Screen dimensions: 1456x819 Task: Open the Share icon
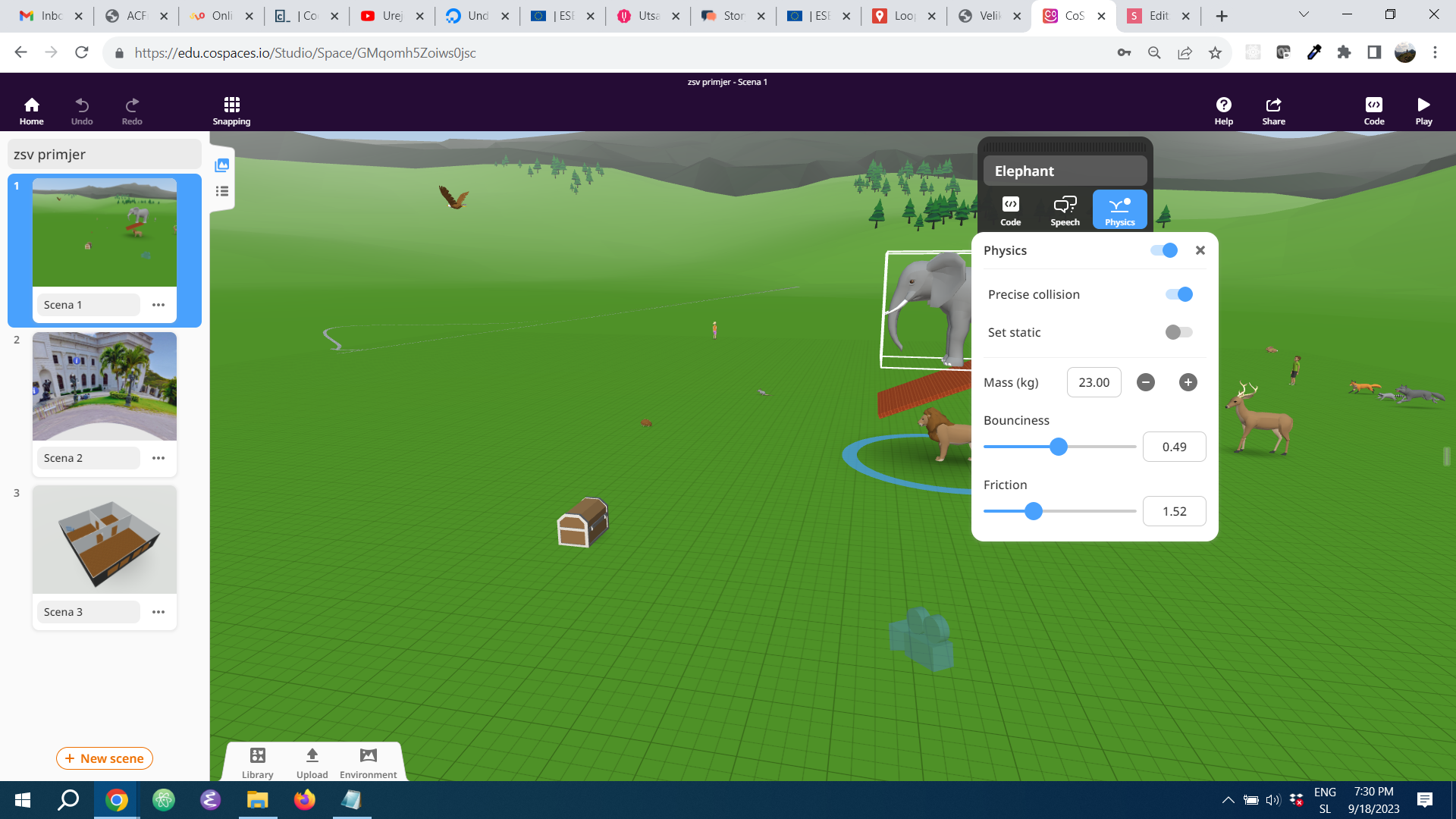tap(1273, 111)
